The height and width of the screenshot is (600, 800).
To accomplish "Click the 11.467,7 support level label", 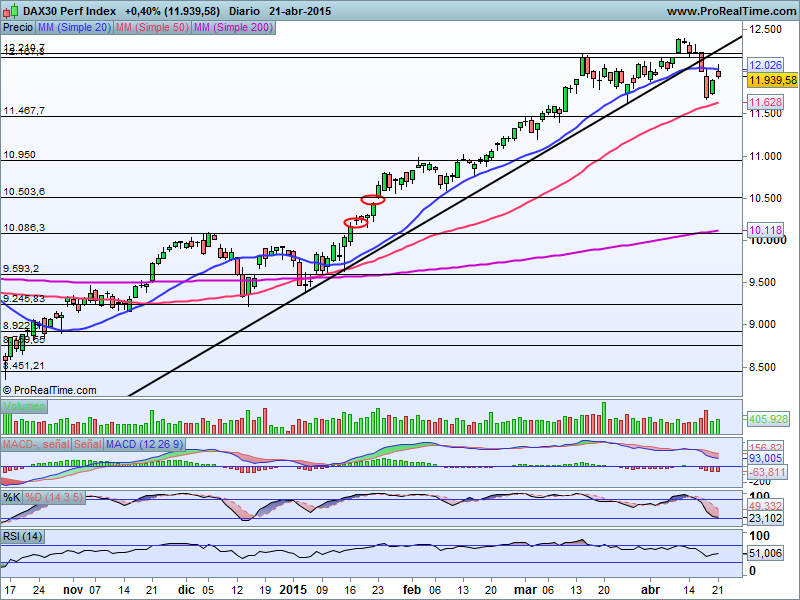I will pyautogui.click(x=24, y=111).
